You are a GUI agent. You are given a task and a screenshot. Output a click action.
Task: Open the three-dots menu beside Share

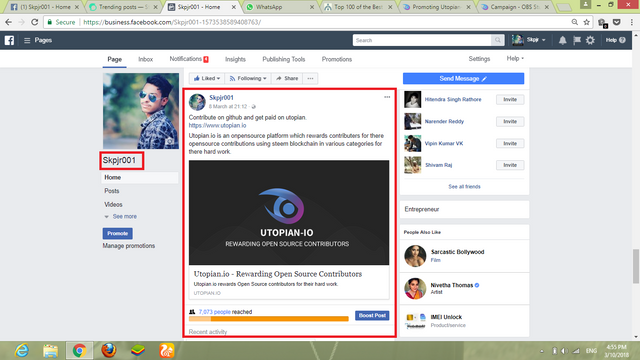310,78
